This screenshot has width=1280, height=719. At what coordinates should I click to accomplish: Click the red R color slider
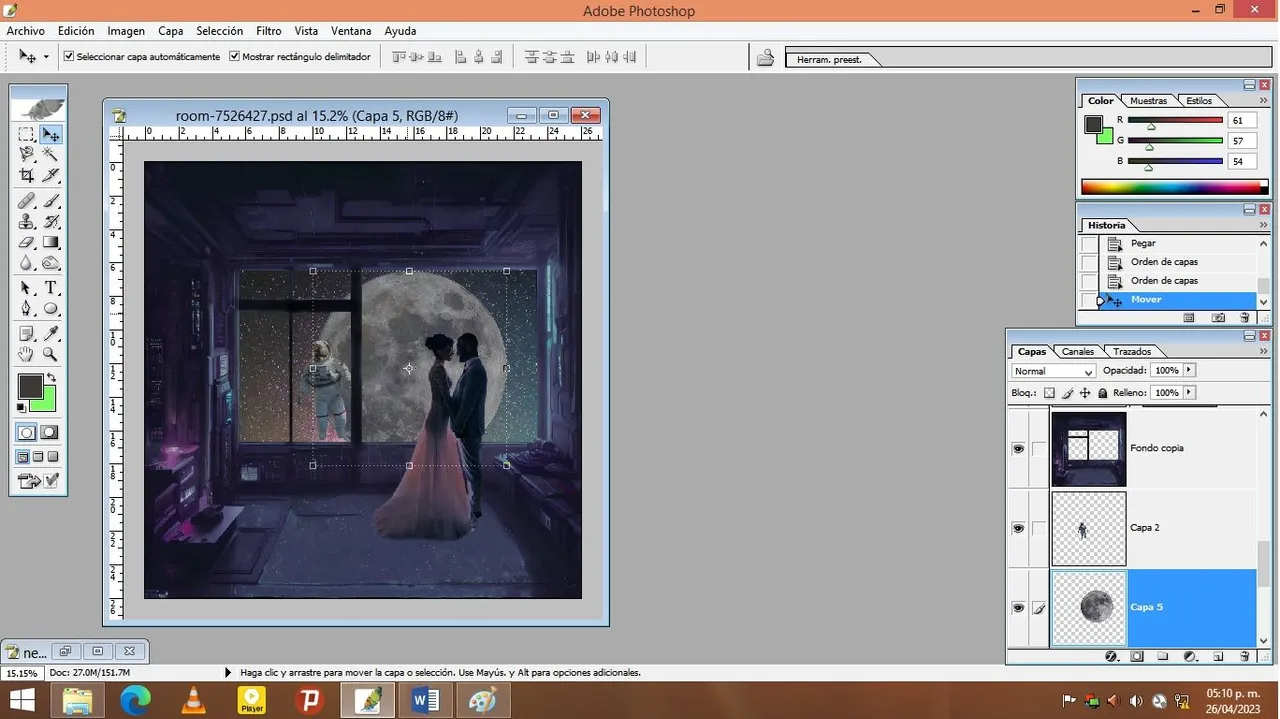click(x=1175, y=120)
